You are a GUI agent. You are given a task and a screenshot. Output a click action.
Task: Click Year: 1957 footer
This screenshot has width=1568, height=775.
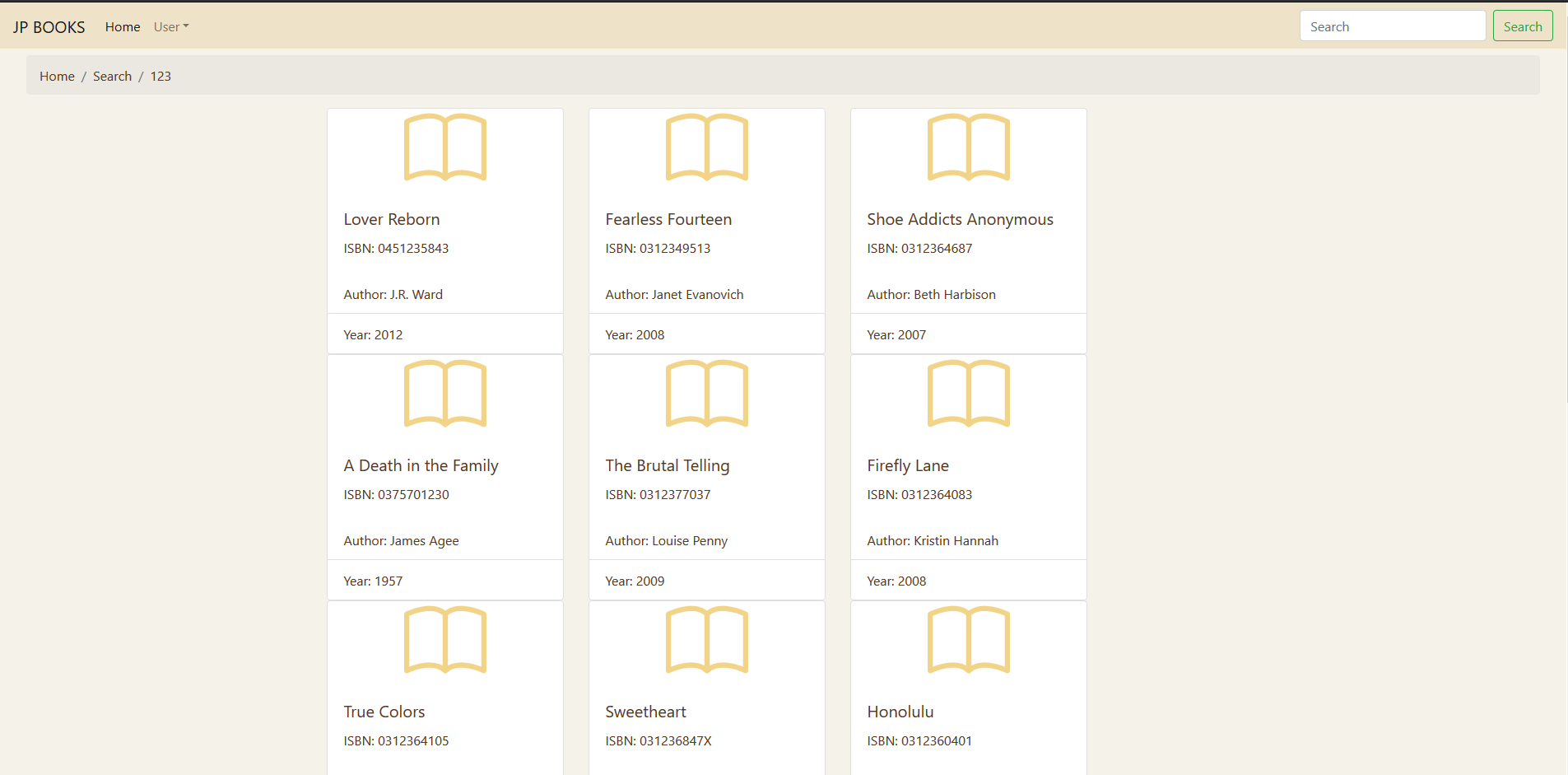pos(445,581)
